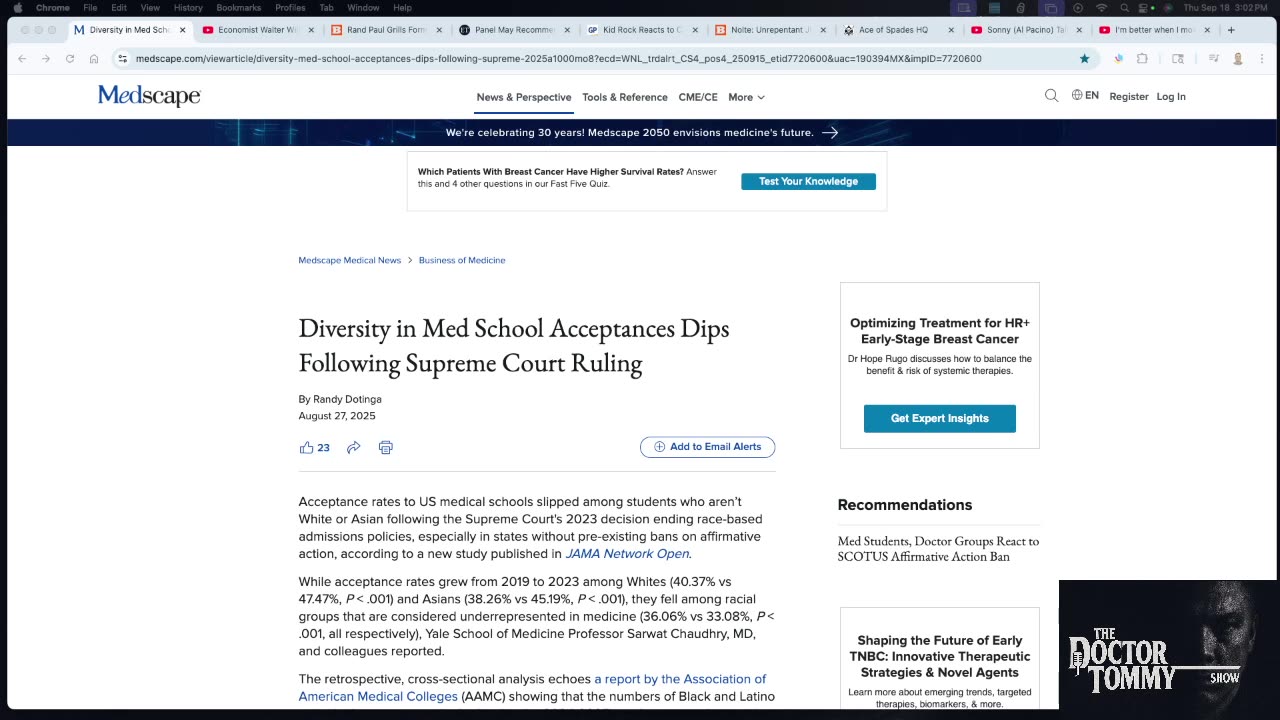The image size is (1280, 720).
Task: Open the File menu
Action: tap(90, 8)
